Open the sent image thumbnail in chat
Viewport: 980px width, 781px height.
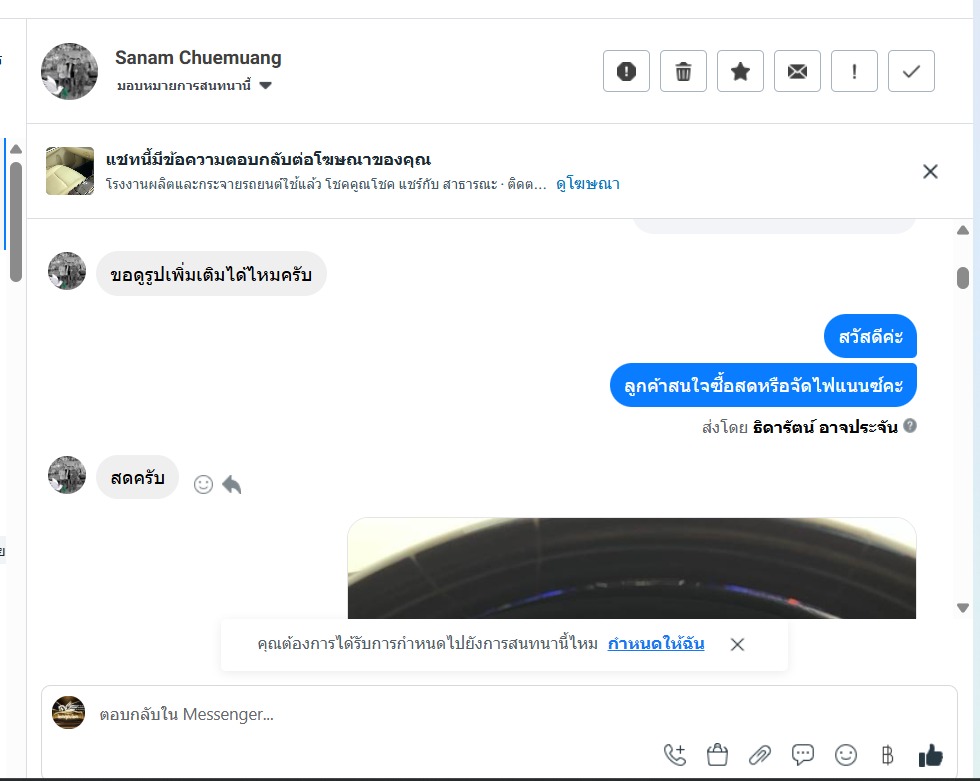point(631,568)
